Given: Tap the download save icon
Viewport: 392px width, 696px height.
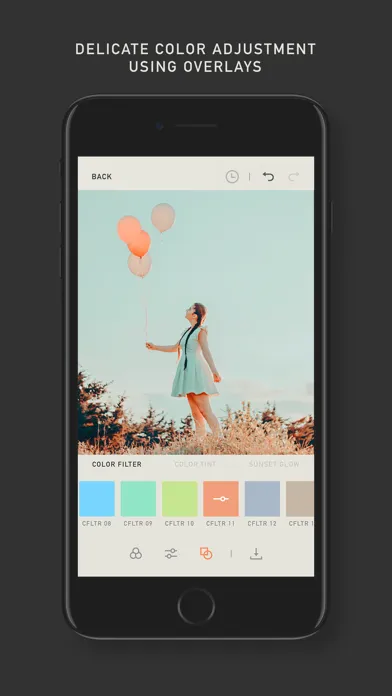Looking at the screenshot, I should tap(256, 554).
